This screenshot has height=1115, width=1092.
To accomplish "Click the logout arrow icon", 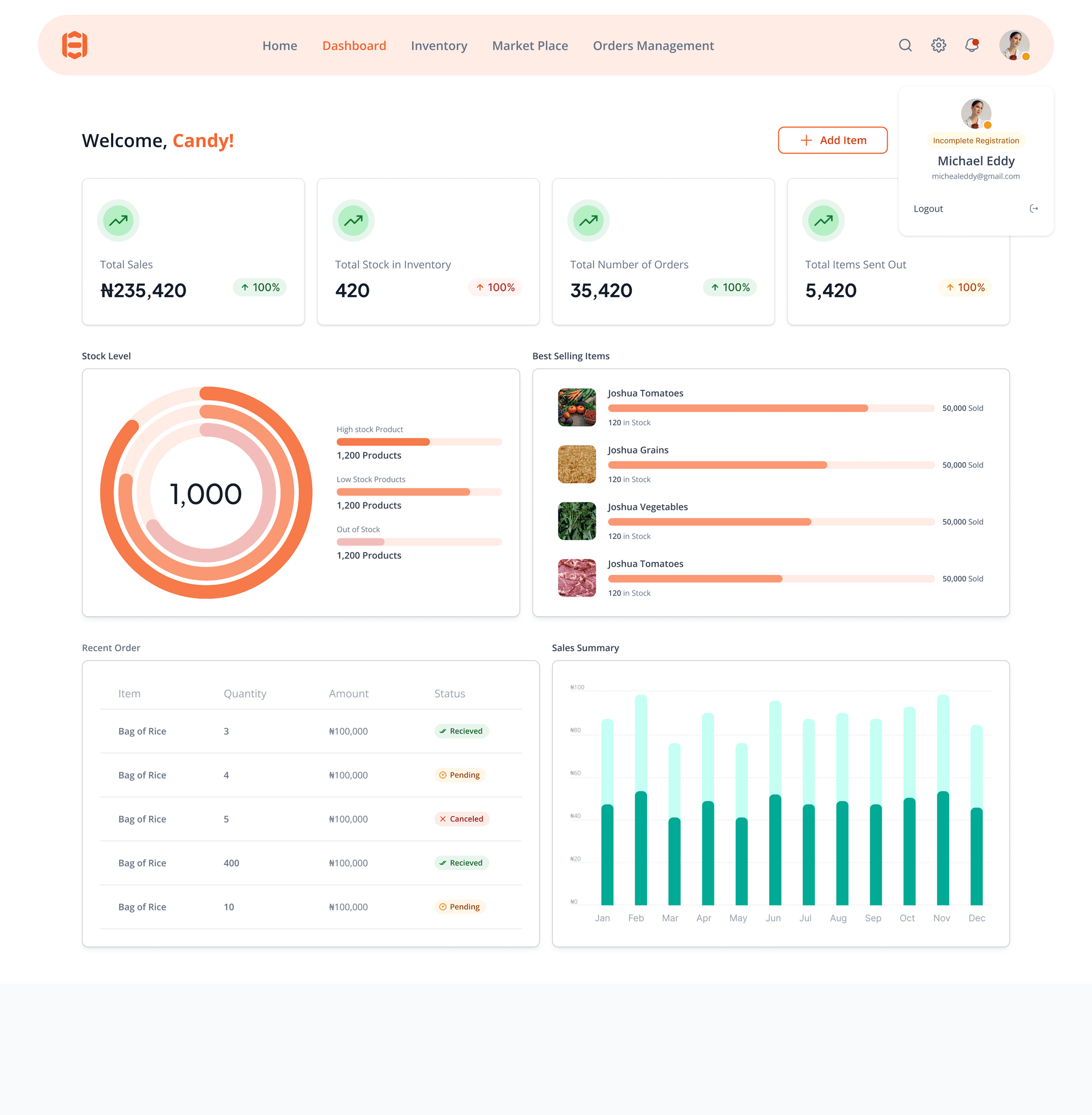I will 1034,209.
